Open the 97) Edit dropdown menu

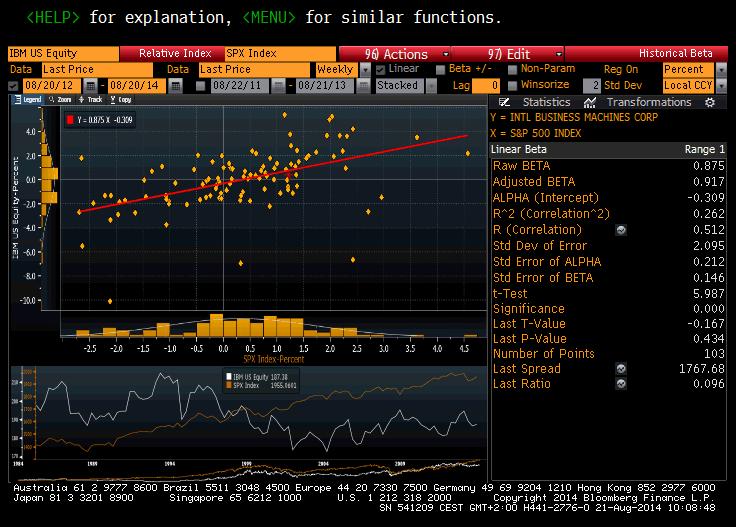508,54
